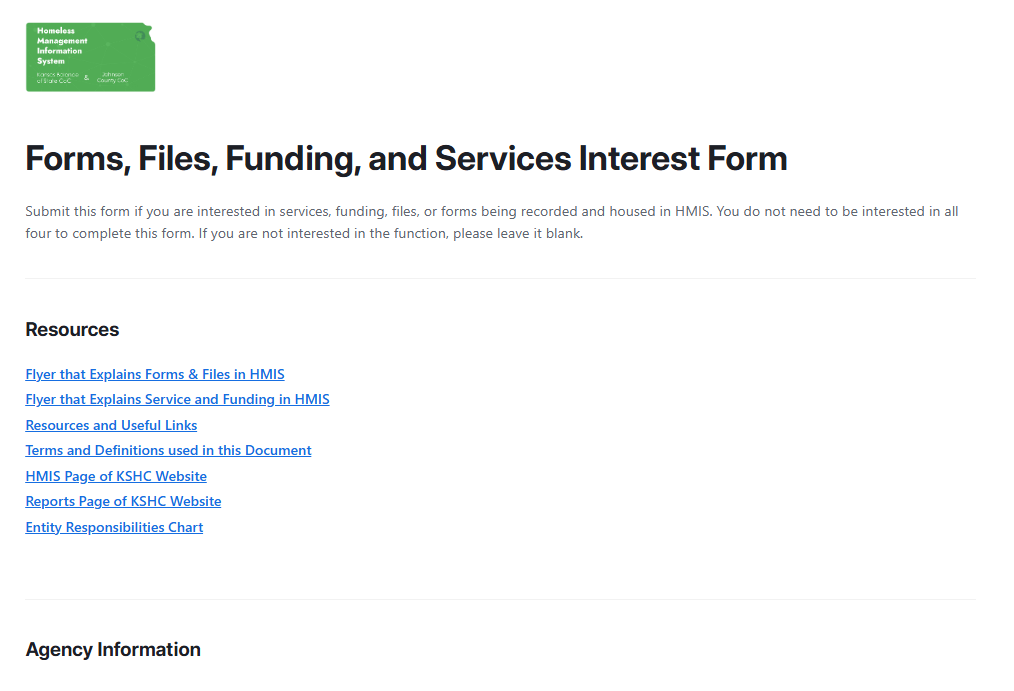The width and height of the screenshot is (1014, 691).
Task: Open the Entity Responsibilities Chart link
Action: (x=114, y=527)
